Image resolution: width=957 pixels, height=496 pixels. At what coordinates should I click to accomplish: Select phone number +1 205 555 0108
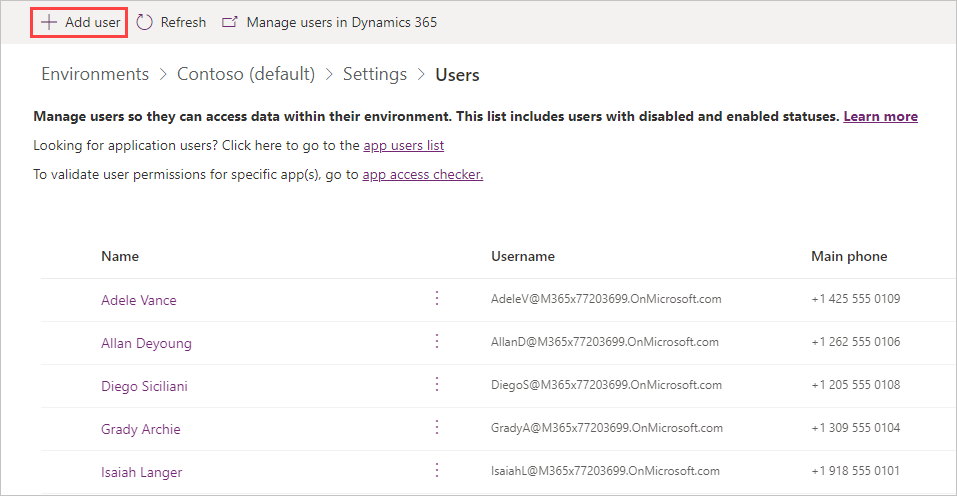pos(856,385)
